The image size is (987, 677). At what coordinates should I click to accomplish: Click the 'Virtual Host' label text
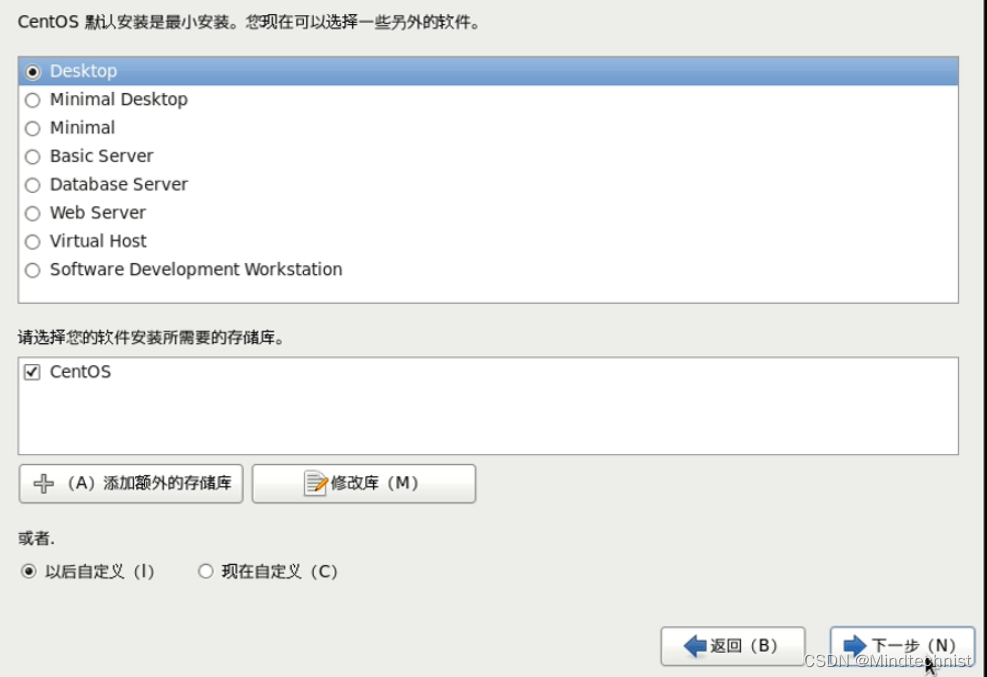point(98,241)
